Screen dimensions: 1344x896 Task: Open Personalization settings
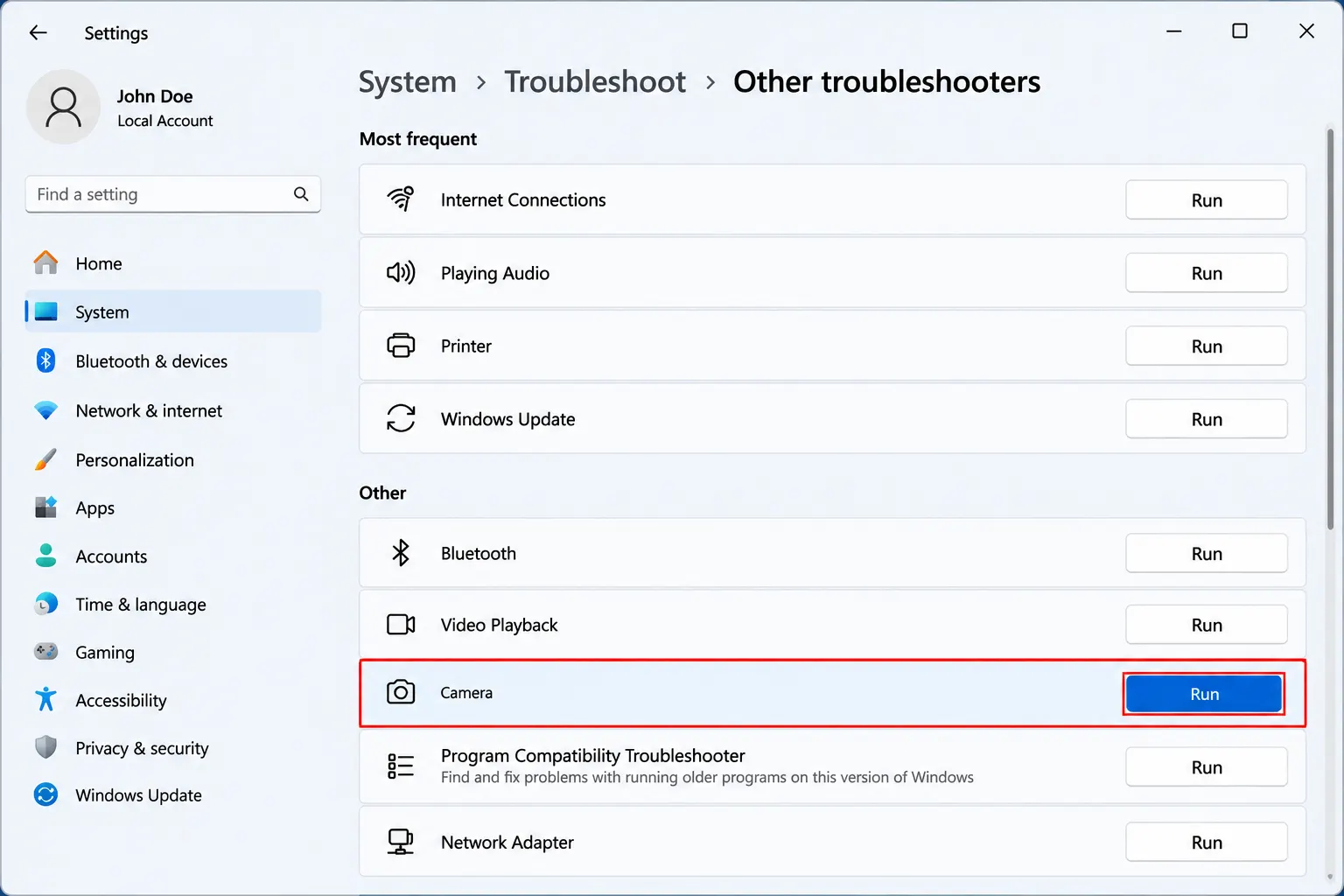[x=173, y=460]
